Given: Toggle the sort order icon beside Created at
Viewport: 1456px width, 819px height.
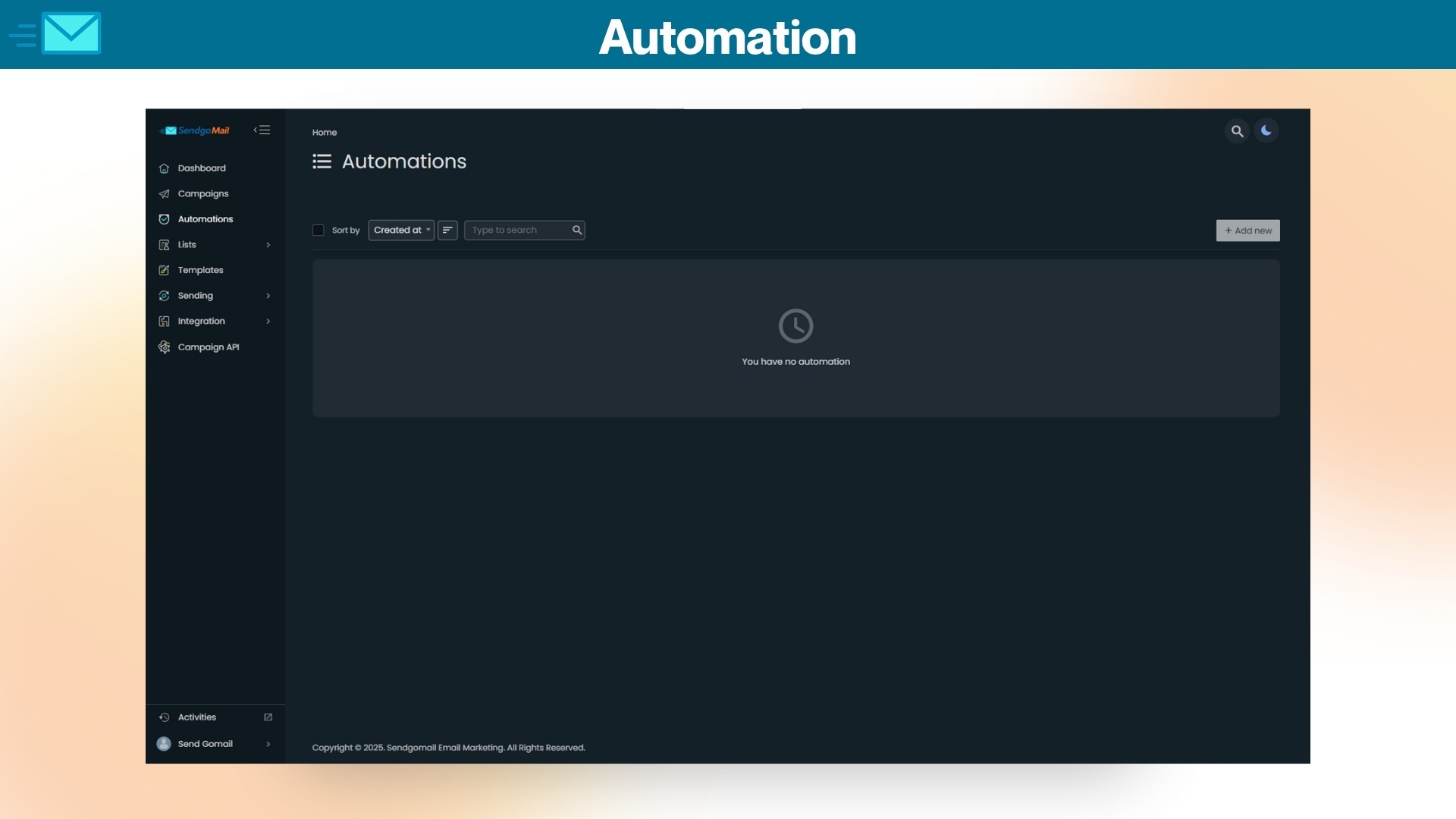Looking at the screenshot, I should (x=447, y=230).
